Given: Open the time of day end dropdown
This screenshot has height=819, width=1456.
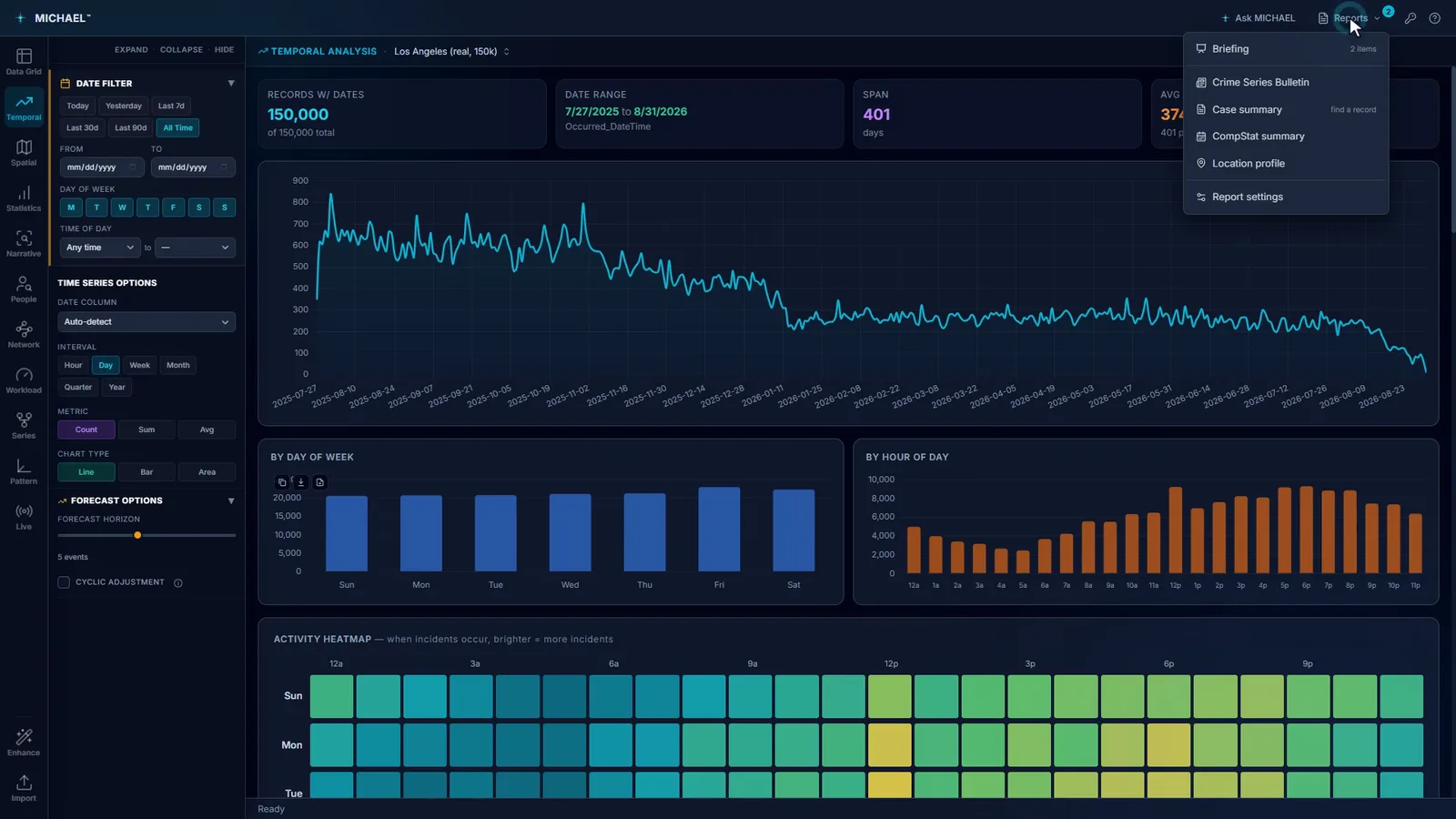Looking at the screenshot, I should (x=195, y=248).
